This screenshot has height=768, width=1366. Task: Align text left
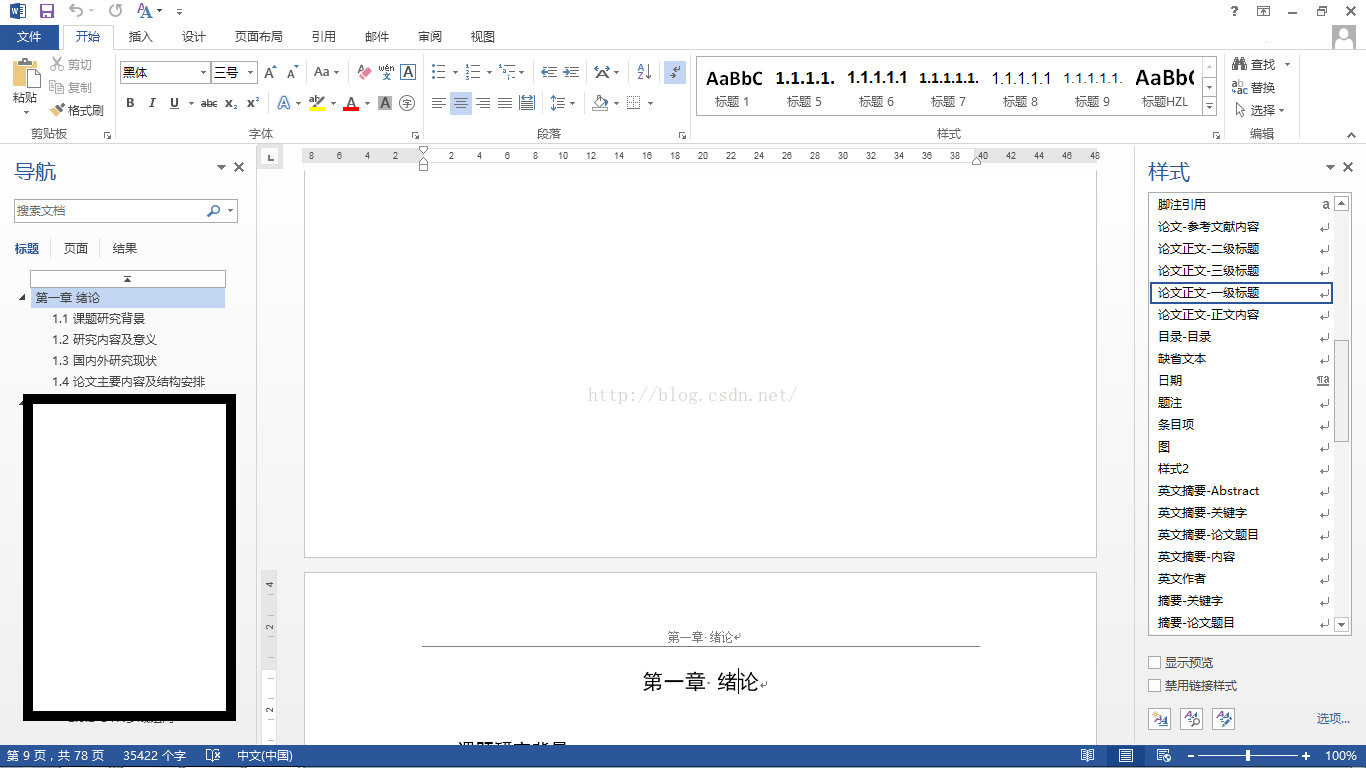439,103
